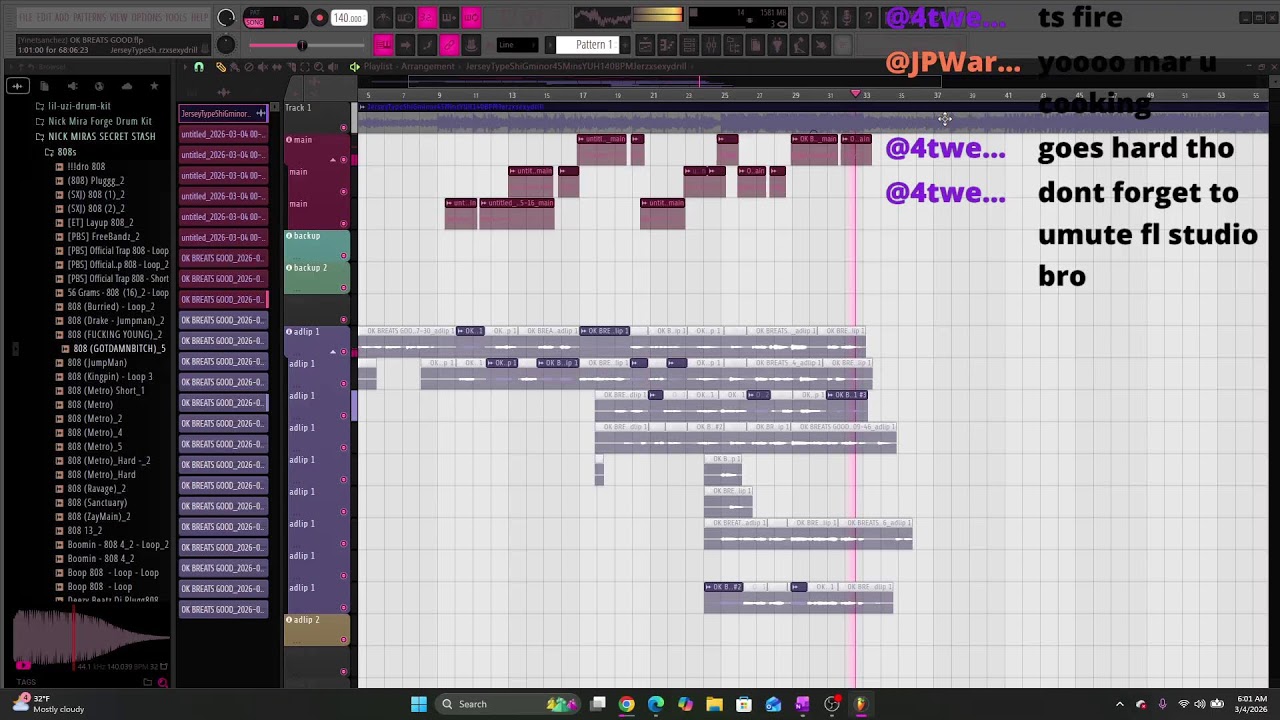Viewport: 1280px width, 720px height.
Task: Open the Playlist window icon in the toolbar
Action: pyautogui.click(x=645, y=45)
